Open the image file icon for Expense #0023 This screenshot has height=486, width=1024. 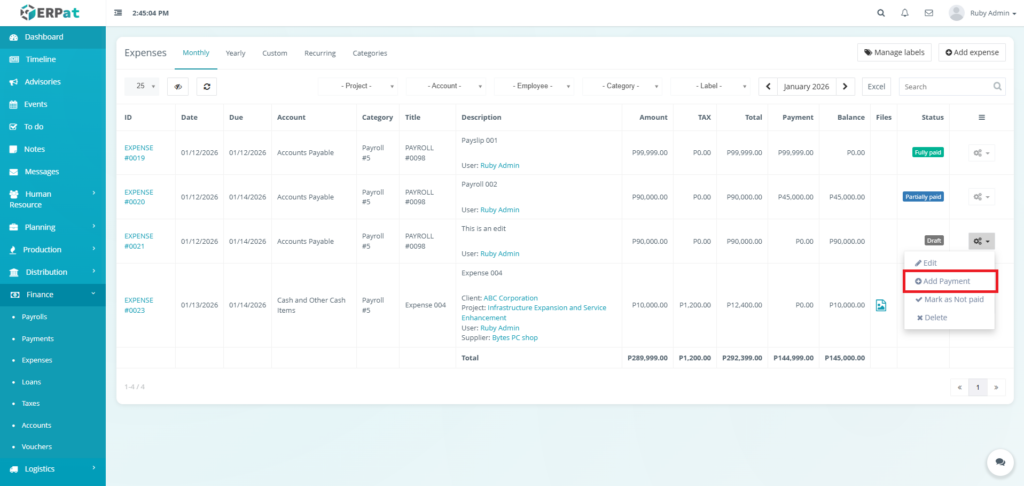click(881, 305)
